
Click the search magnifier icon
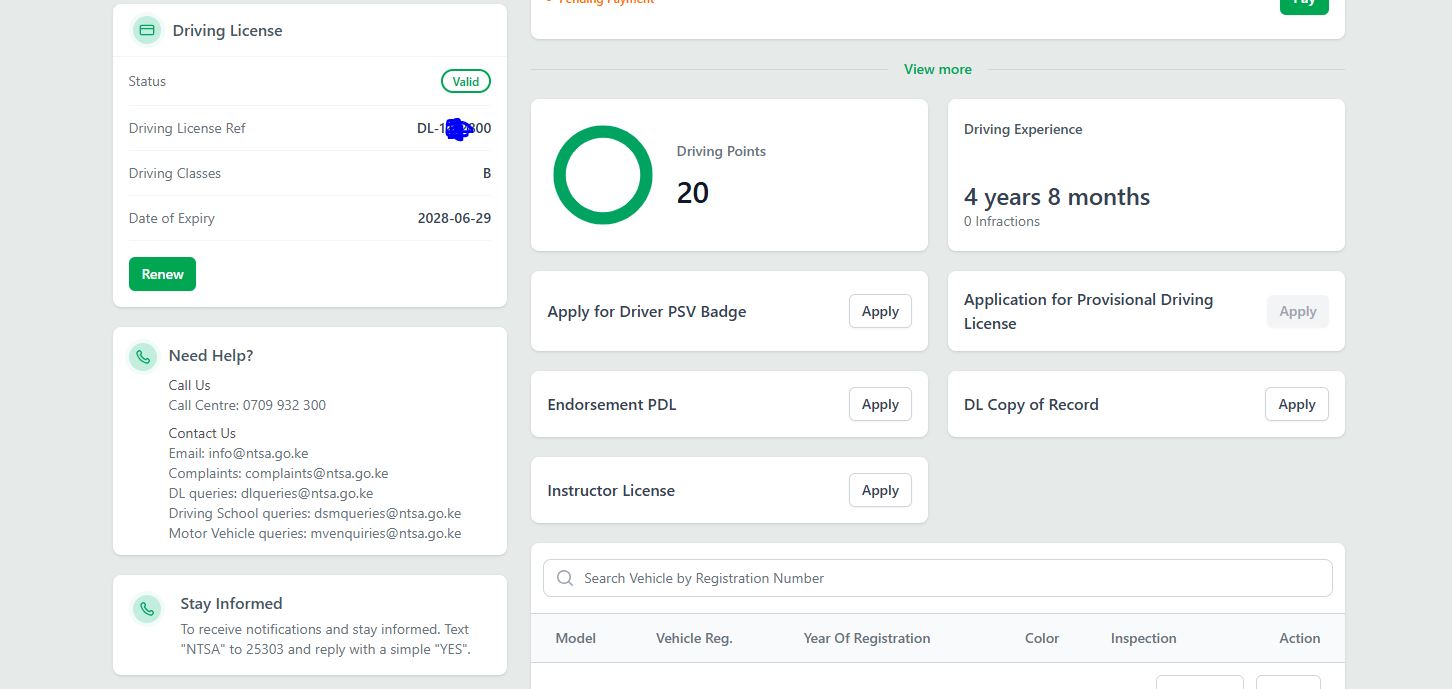[x=565, y=578]
